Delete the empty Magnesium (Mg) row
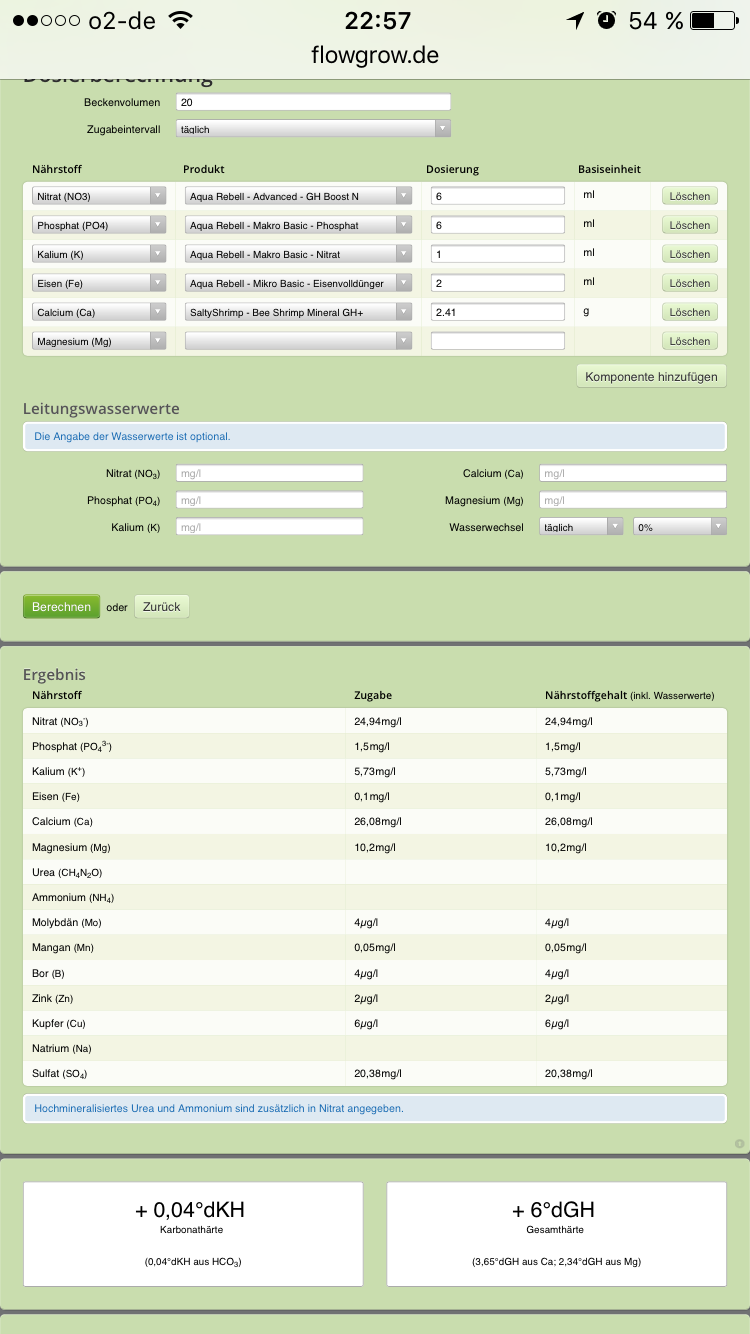This screenshot has height=1334, width=750. (689, 341)
